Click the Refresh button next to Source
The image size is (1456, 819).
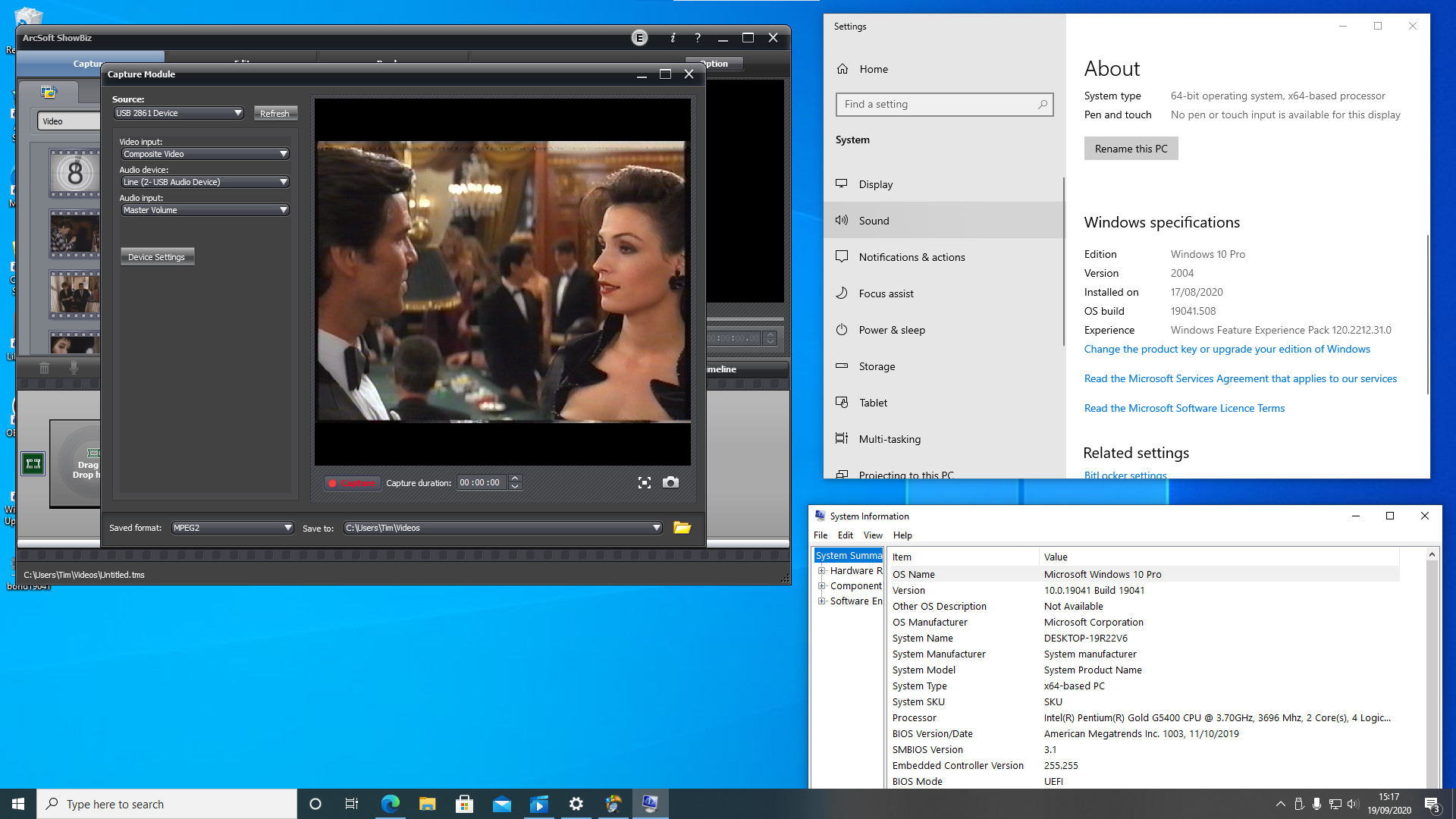coord(275,114)
